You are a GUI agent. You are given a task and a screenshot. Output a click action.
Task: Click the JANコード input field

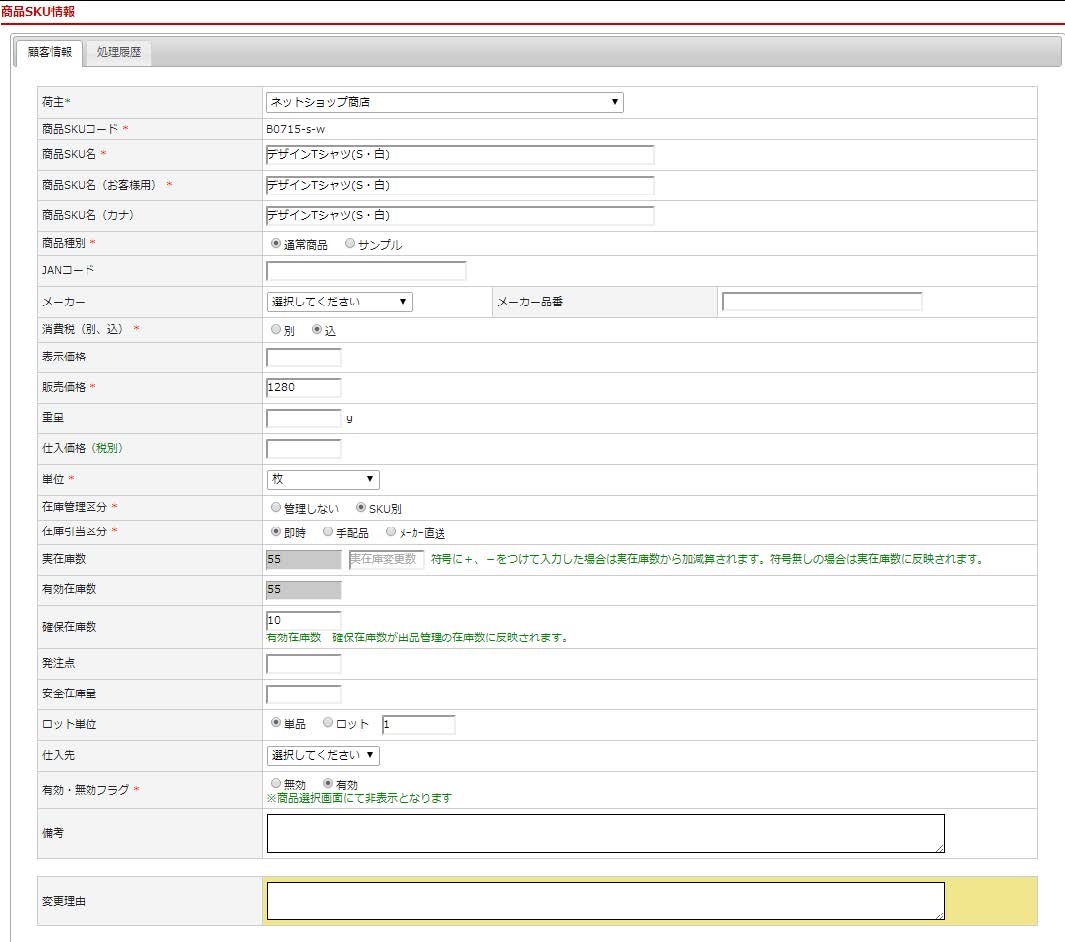click(x=366, y=270)
